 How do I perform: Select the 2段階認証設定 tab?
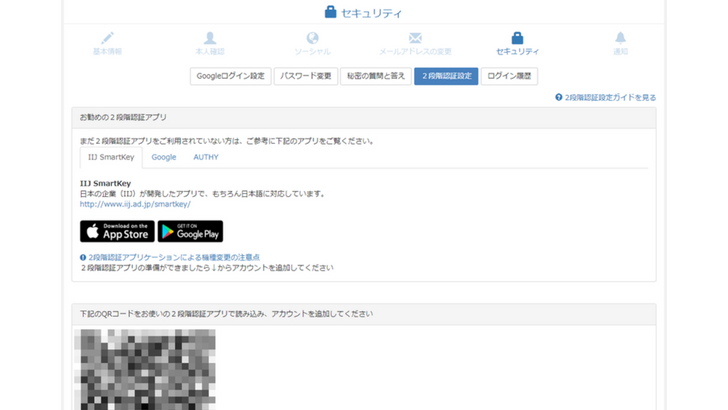(446, 76)
